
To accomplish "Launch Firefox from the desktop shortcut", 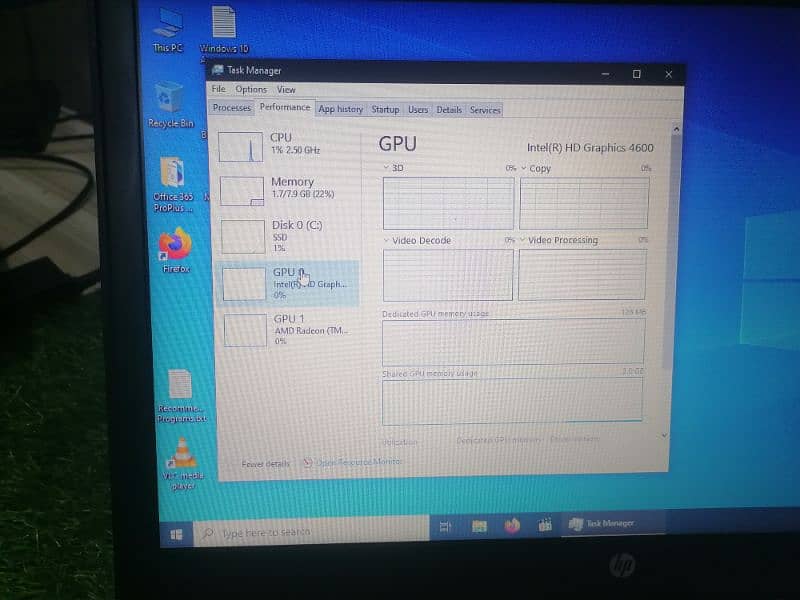I will coord(174,245).
